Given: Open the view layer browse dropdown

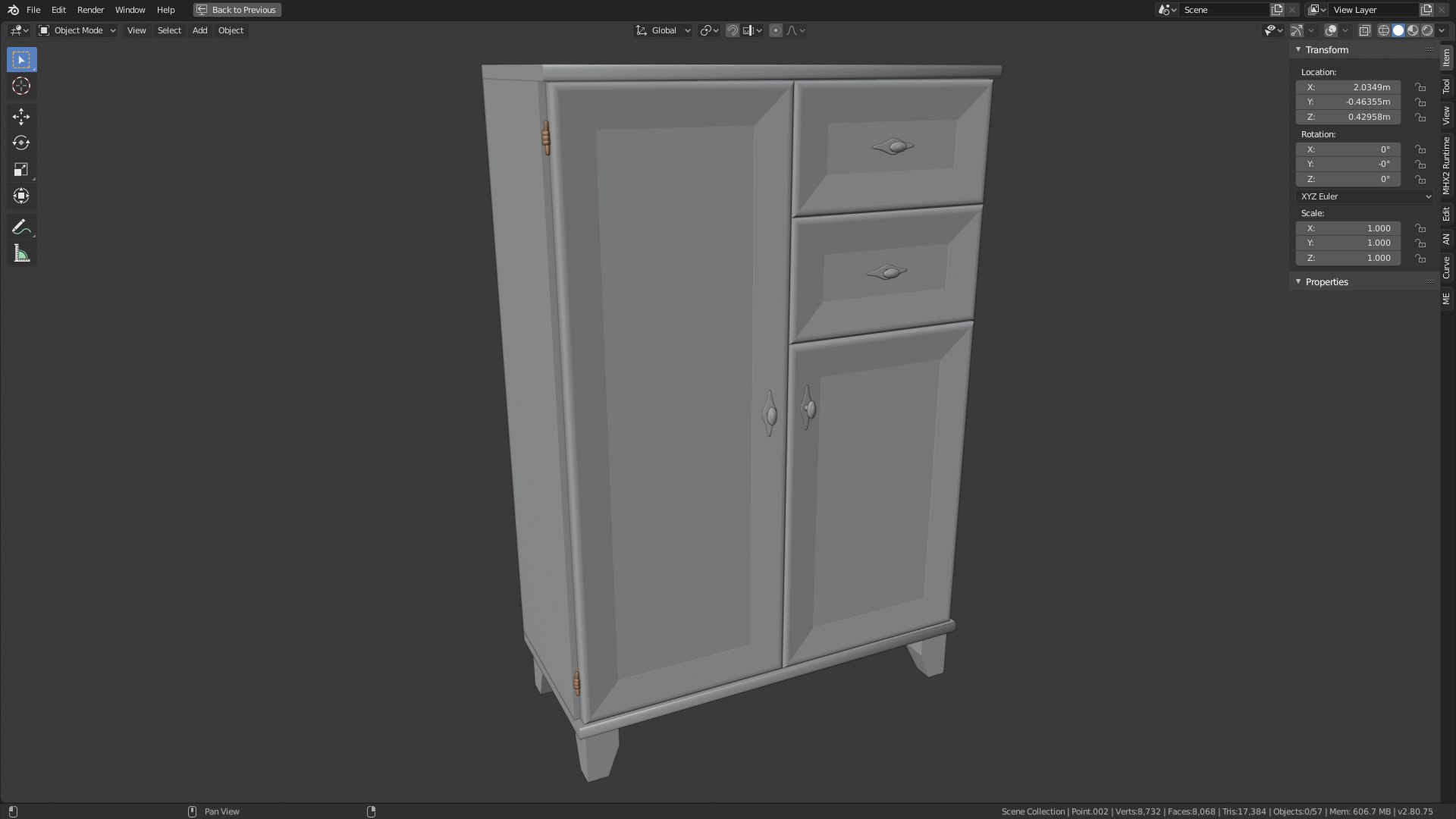Looking at the screenshot, I should point(1317,10).
